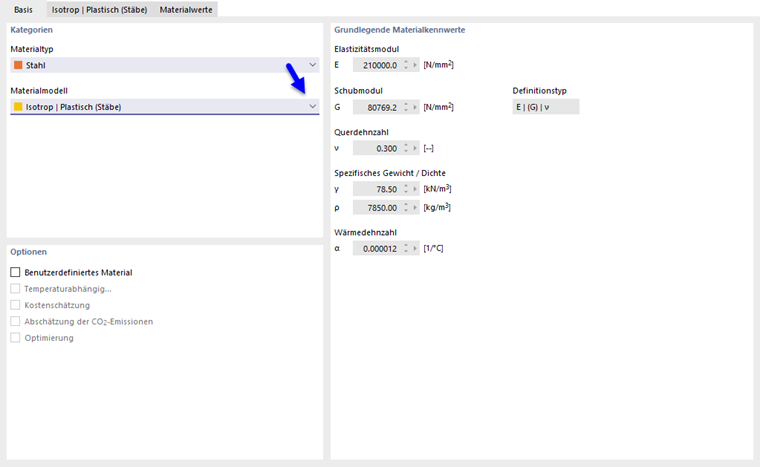
Task: Click the Spezifisches Gewicht / Dichte label
Action: pyautogui.click(x=390, y=173)
